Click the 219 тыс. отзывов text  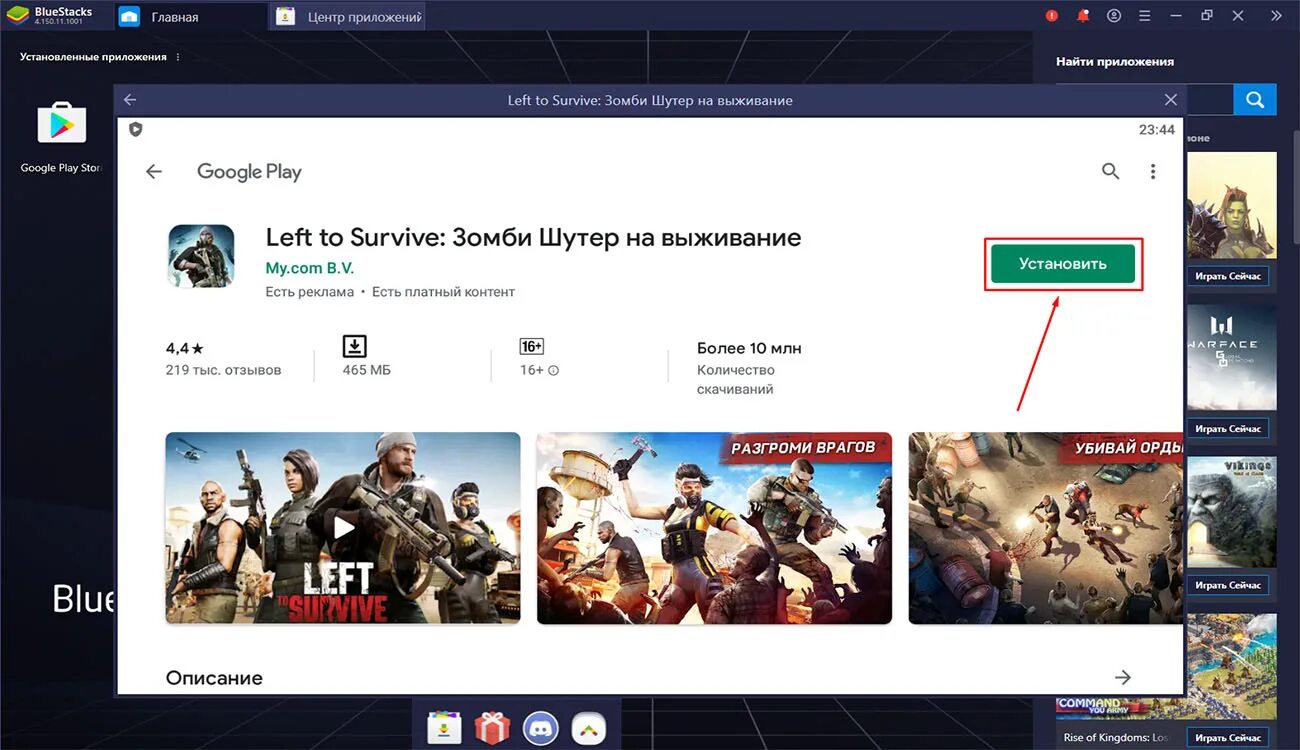(223, 370)
